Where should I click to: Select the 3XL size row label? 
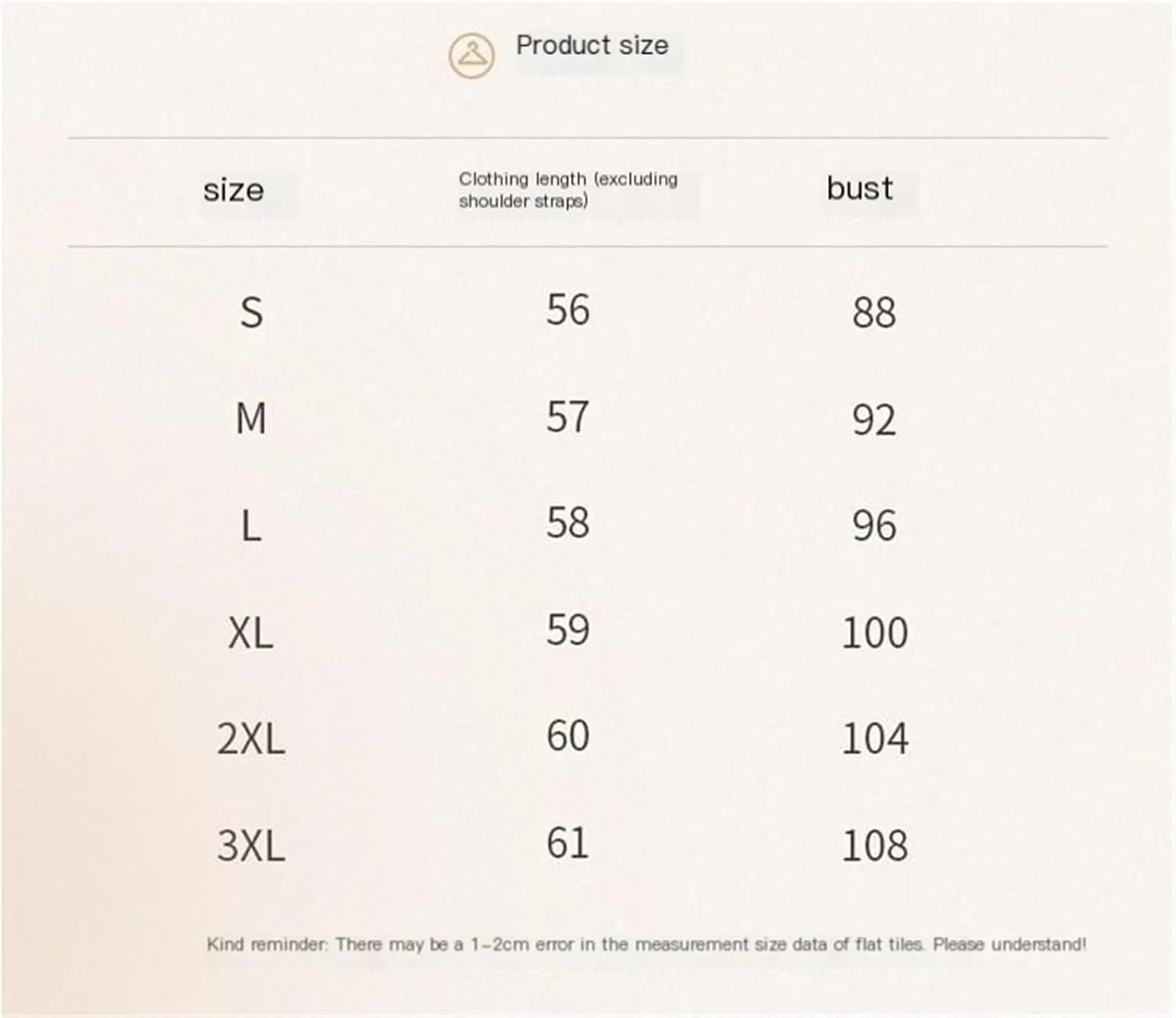coord(251,846)
